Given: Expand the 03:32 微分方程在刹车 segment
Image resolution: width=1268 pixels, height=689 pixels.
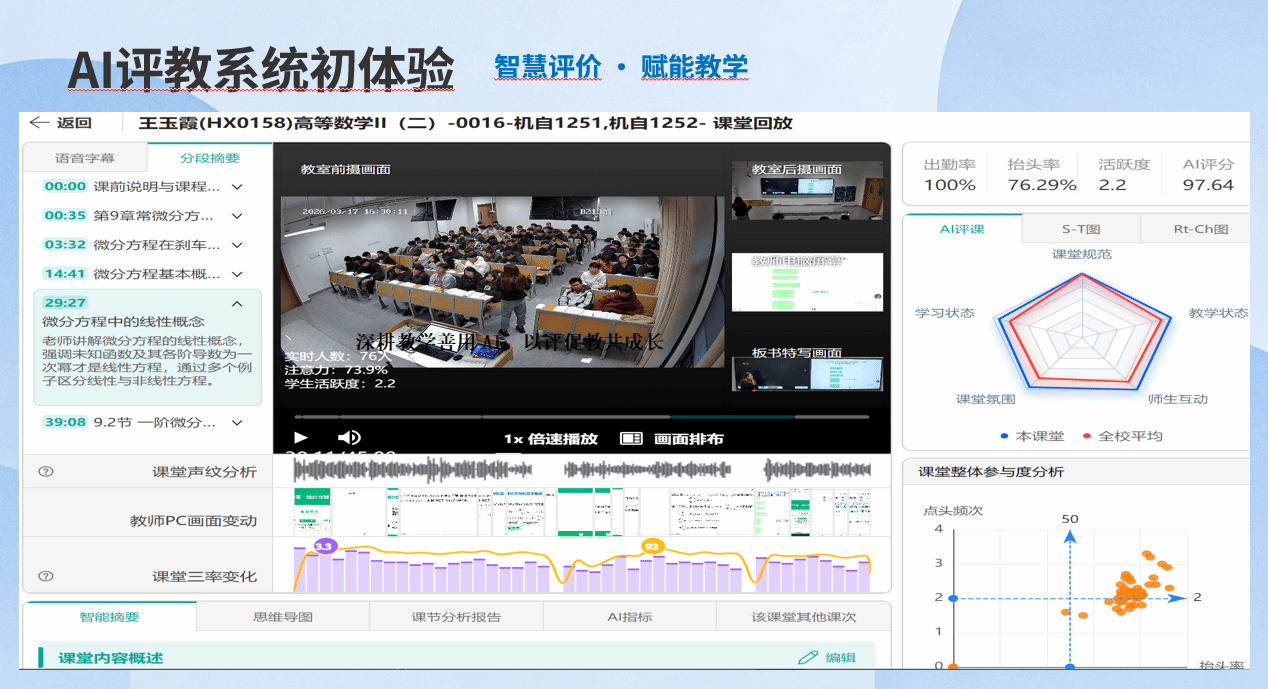Looking at the screenshot, I should point(237,245).
